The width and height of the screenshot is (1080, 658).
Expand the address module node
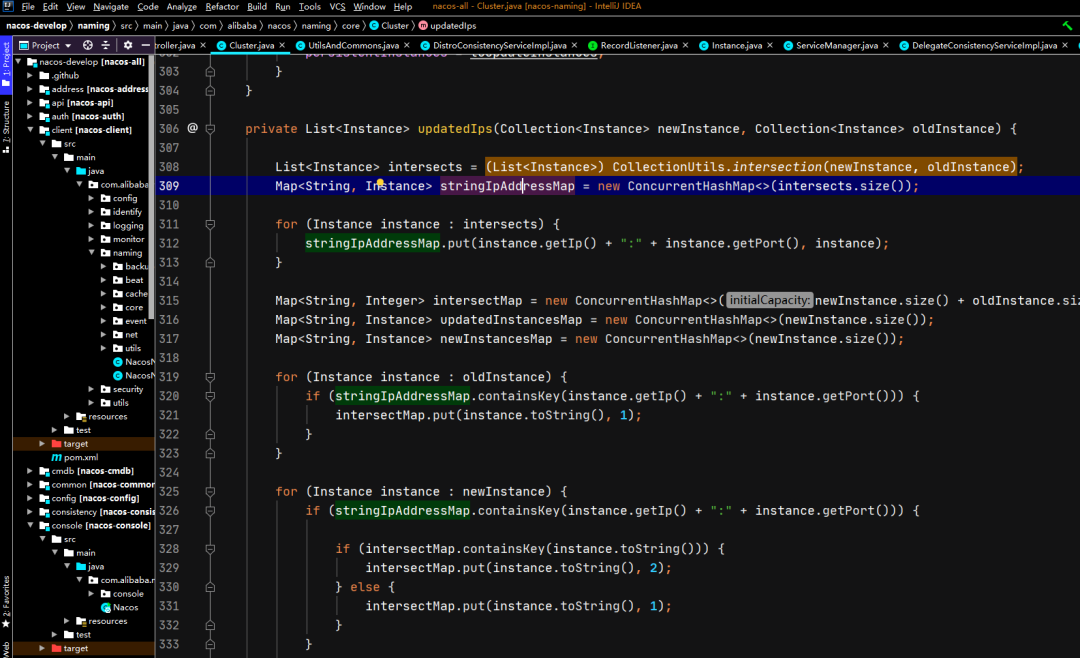(30, 89)
